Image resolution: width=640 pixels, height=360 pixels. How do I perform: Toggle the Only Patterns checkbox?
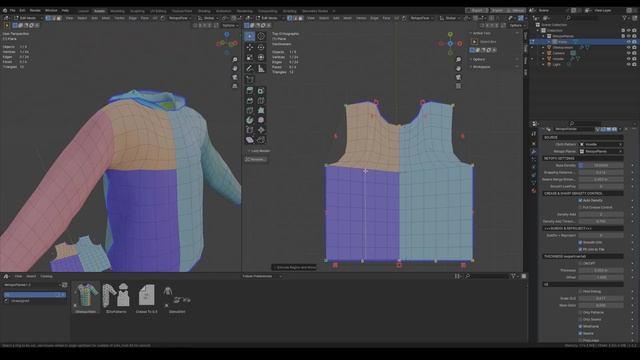[x=580, y=312]
